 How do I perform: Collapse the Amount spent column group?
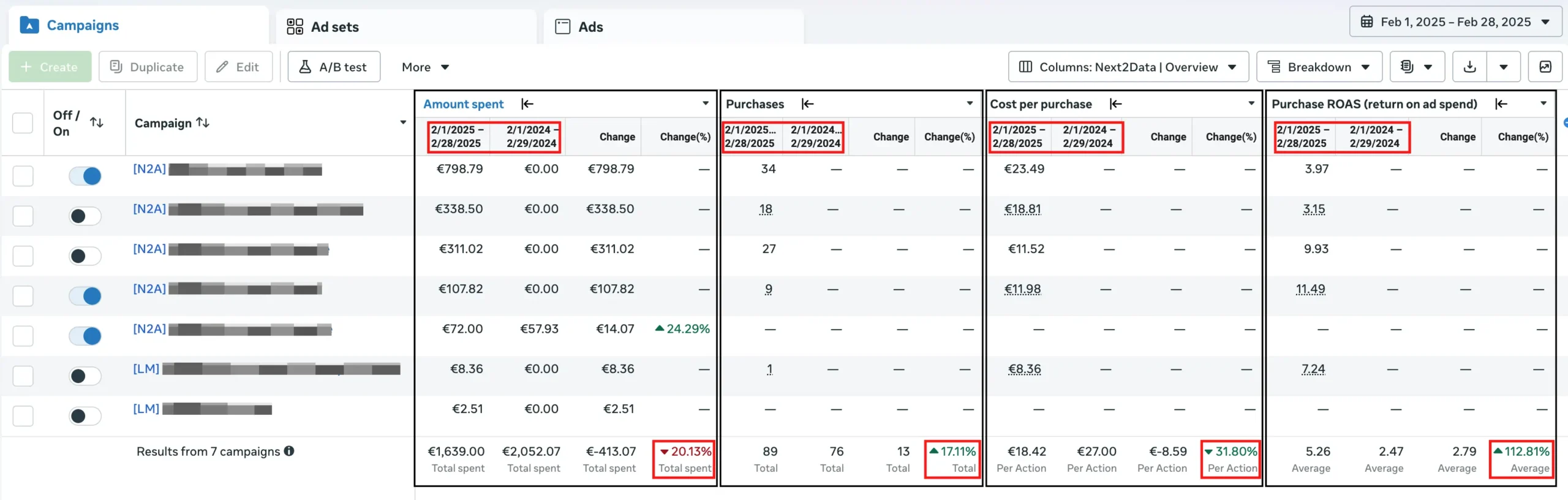(x=527, y=104)
